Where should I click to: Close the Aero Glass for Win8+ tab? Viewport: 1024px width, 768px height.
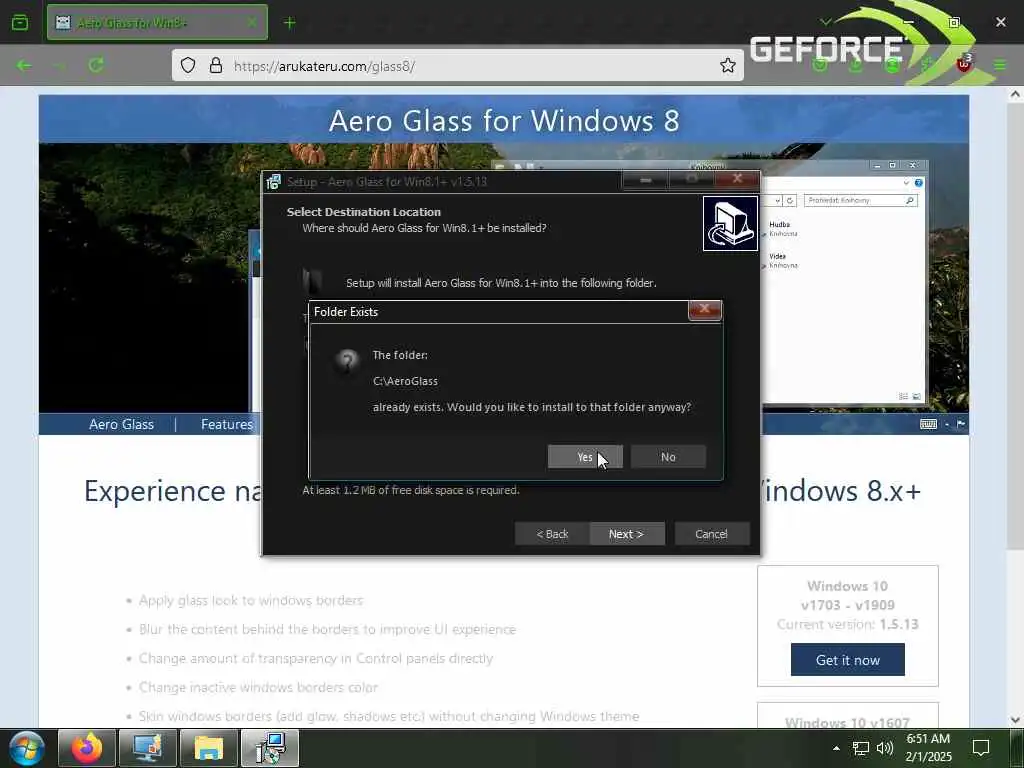pos(251,22)
